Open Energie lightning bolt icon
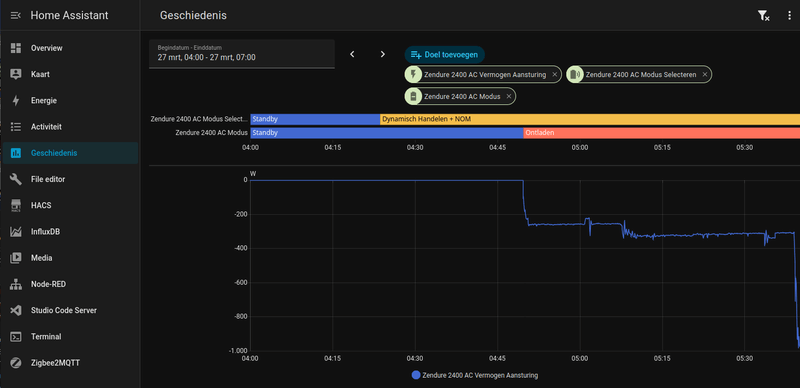Screen dimensions: 800x388 16,101
